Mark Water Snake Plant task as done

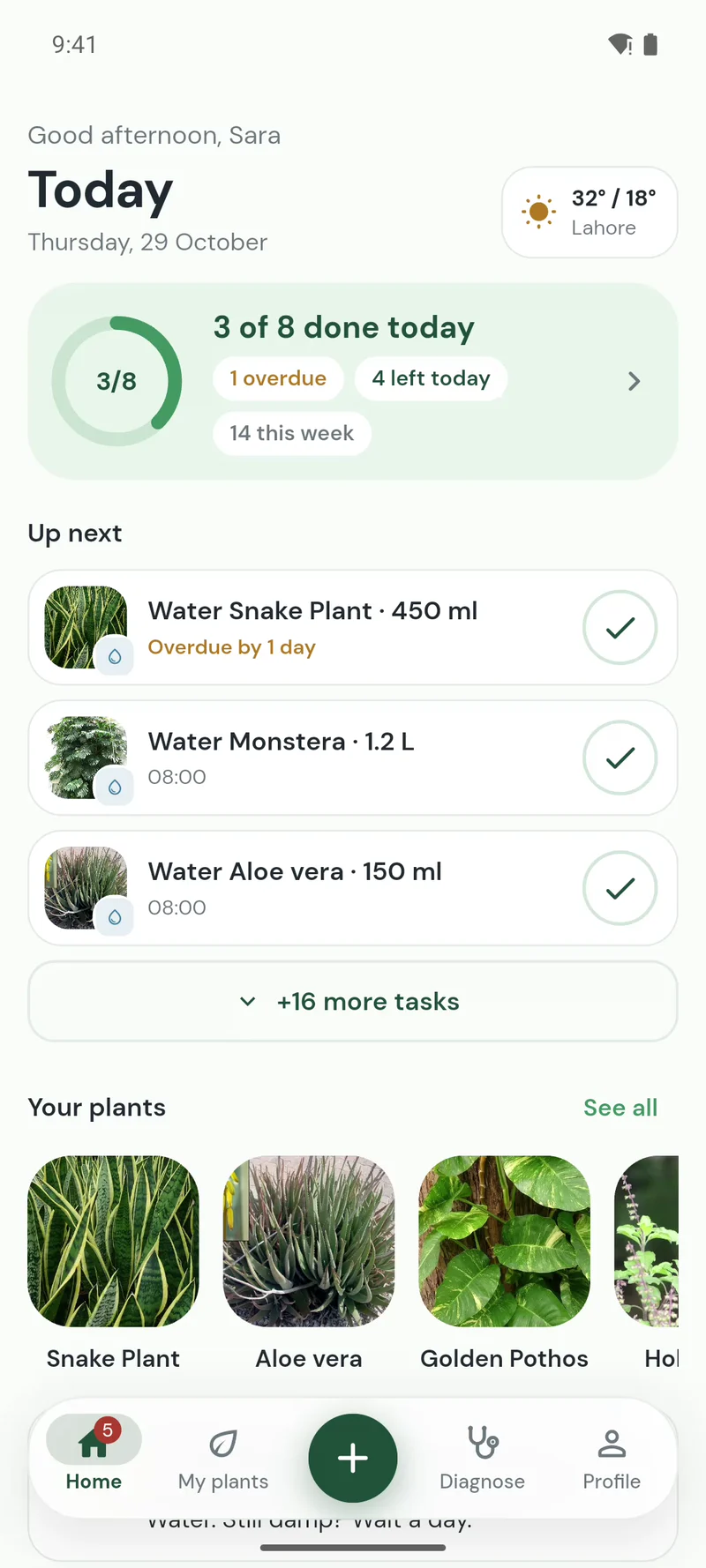point(620,627)
